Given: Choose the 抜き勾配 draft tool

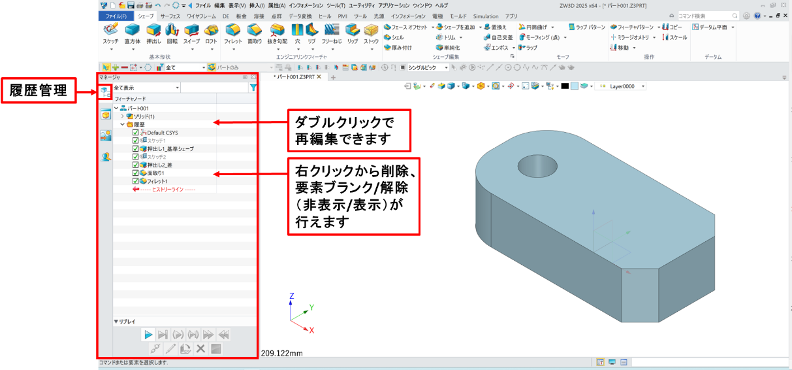Looking at the screenshot, I should click(x=276, y=34).
